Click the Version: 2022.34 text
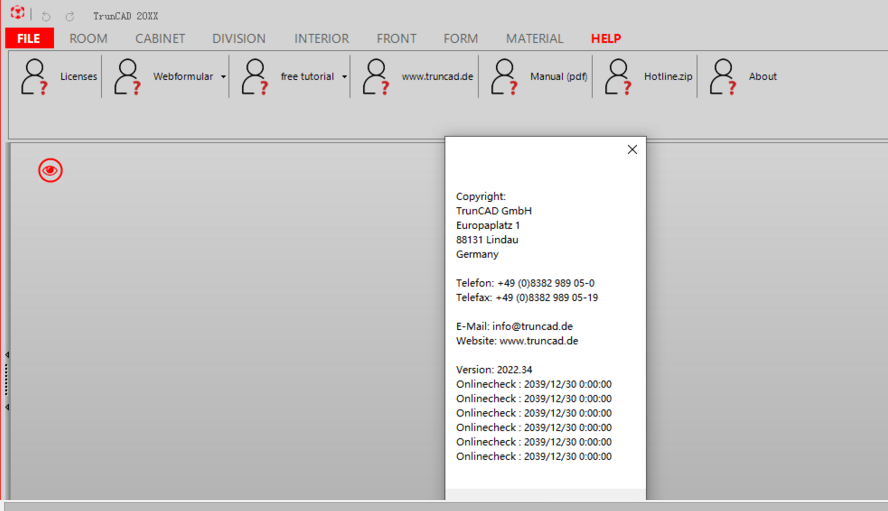 pyautogui.click(x=494, y=370)
